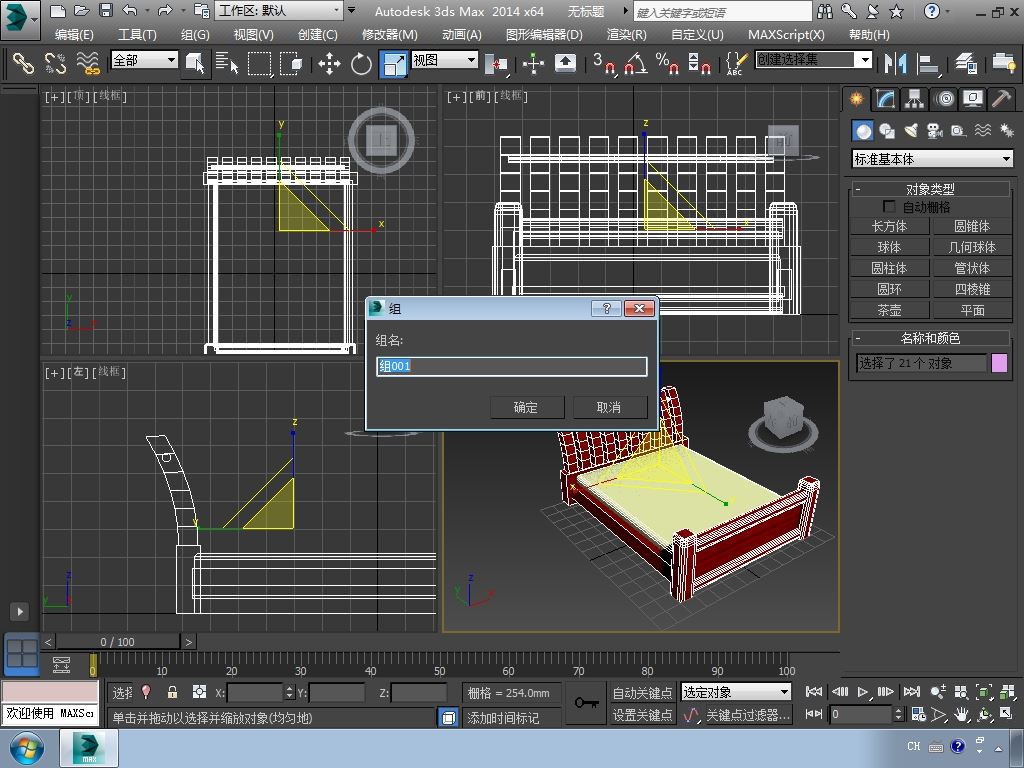Screen dimensions: 1024x768
Task: Toggle the selection lock padlock
Action: 172,692
